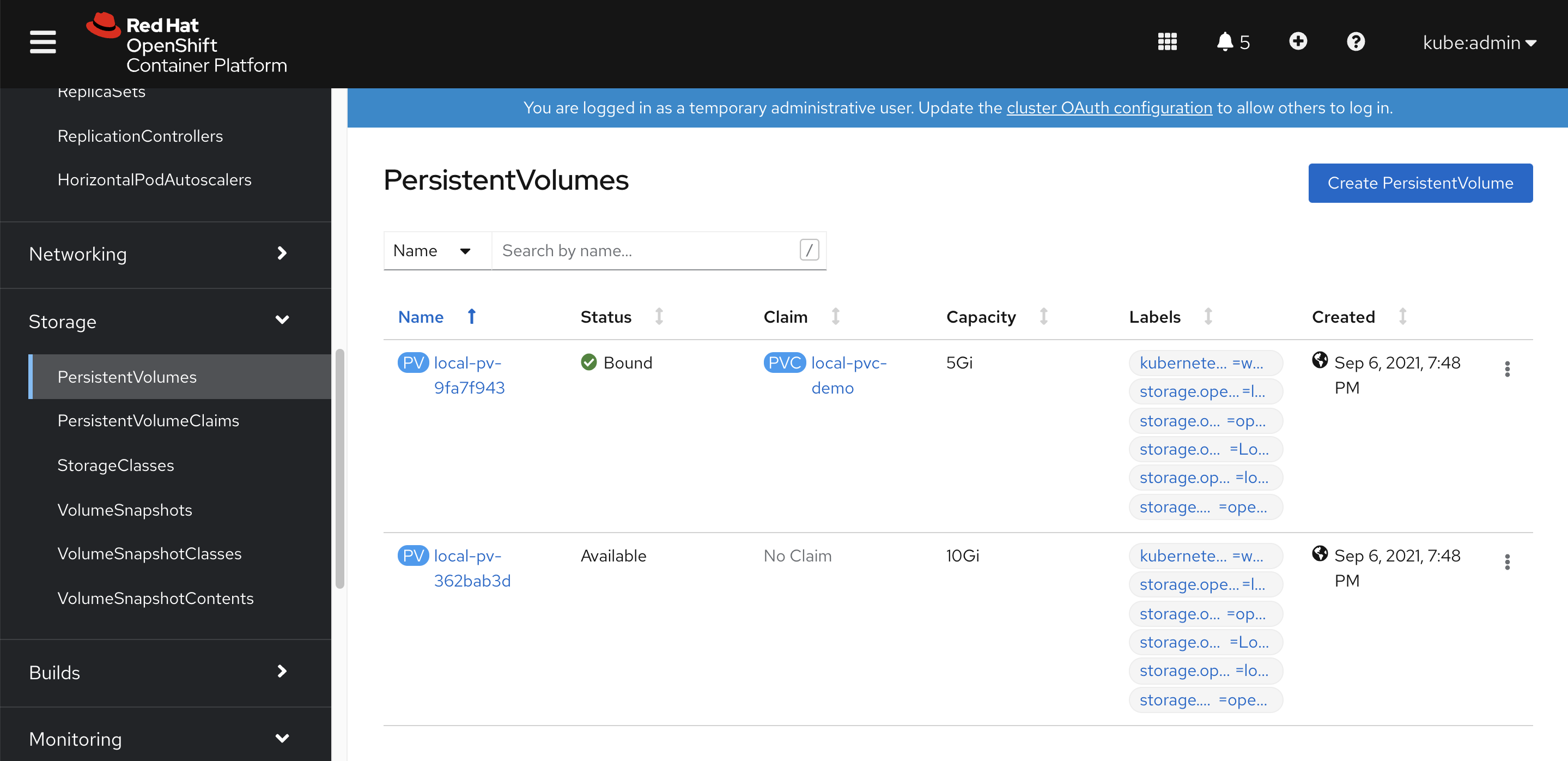This screenshot has width=1568, height=761.
Task: Open kebab menu for local-pv-9fa7f943
Action: 1506,369
